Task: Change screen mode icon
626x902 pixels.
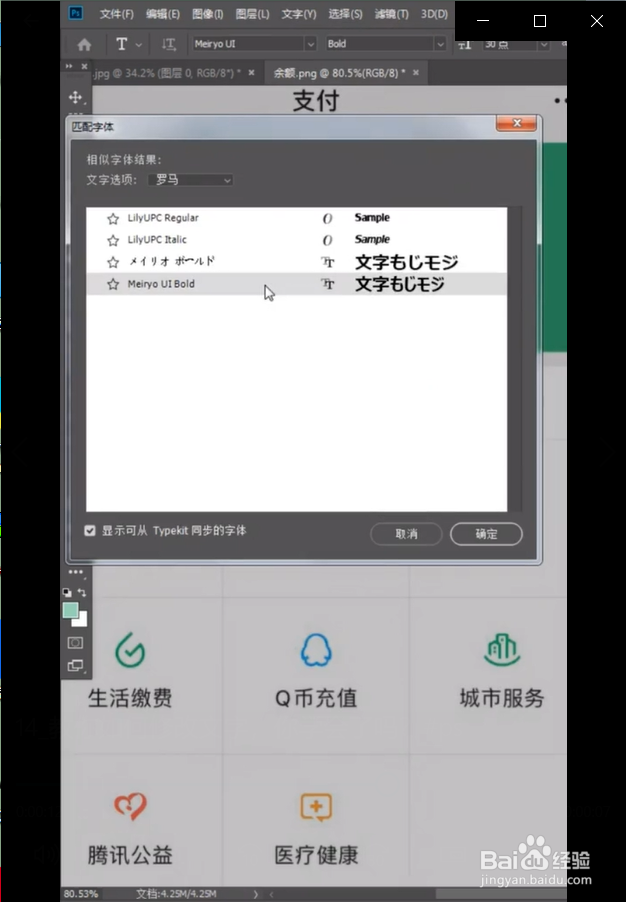Action: coord(75,666)
